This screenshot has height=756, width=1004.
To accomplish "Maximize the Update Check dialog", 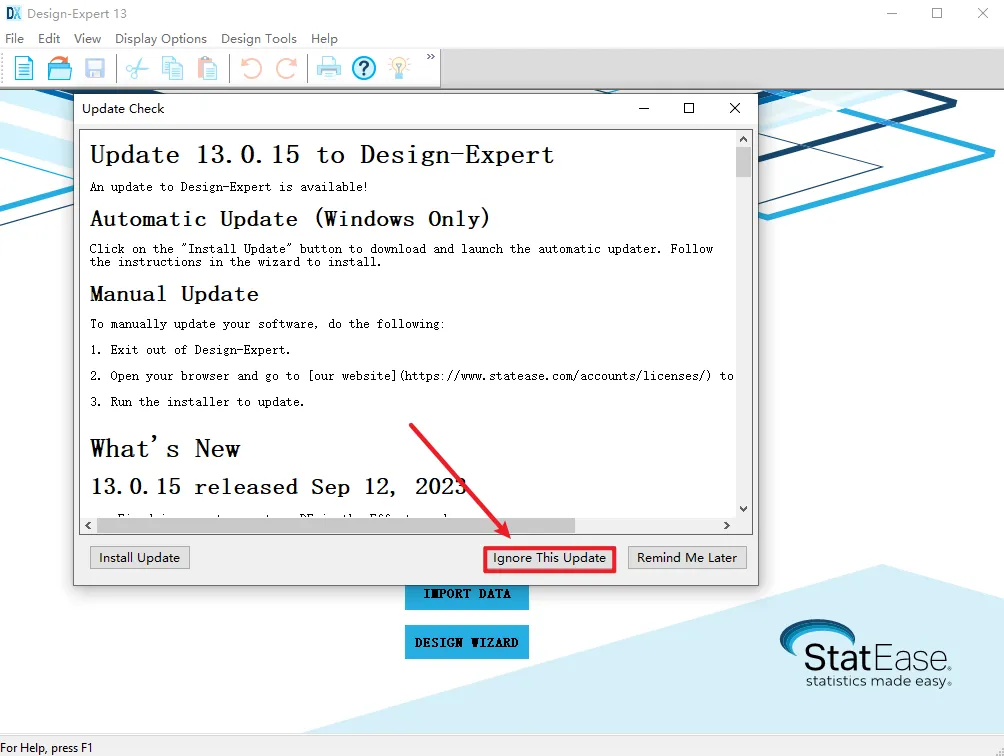I will click(x=689, y=108).
